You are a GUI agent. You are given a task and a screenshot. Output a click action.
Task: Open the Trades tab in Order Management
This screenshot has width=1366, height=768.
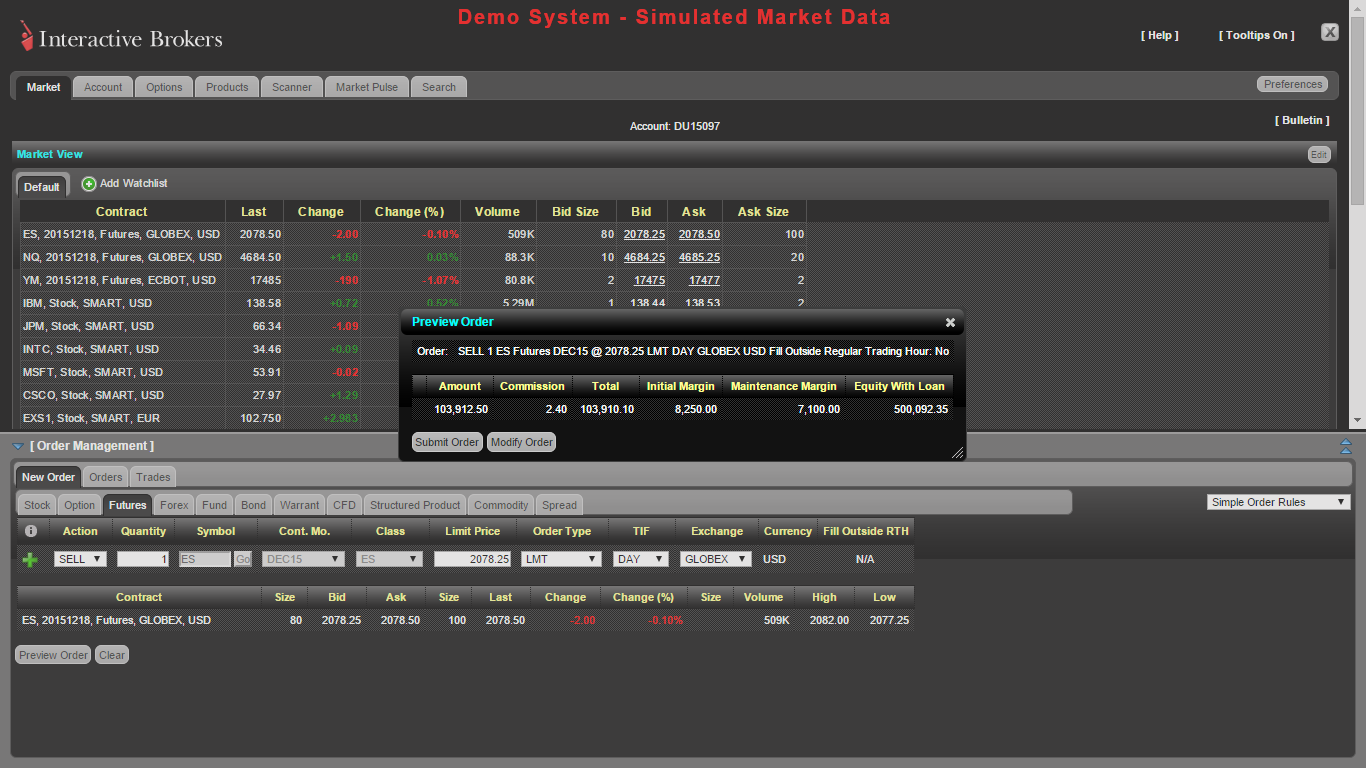point(153,477)
